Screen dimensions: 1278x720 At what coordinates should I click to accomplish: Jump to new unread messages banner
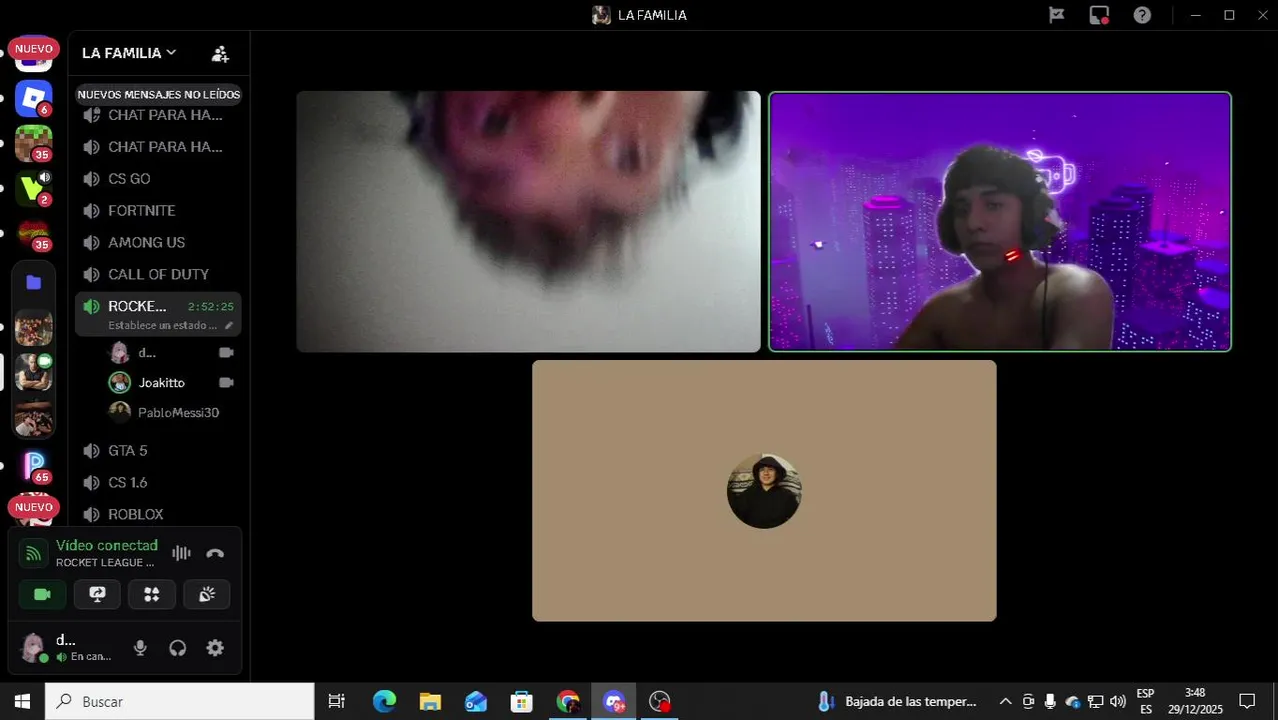pyautogui.click(x=159, y=94)
